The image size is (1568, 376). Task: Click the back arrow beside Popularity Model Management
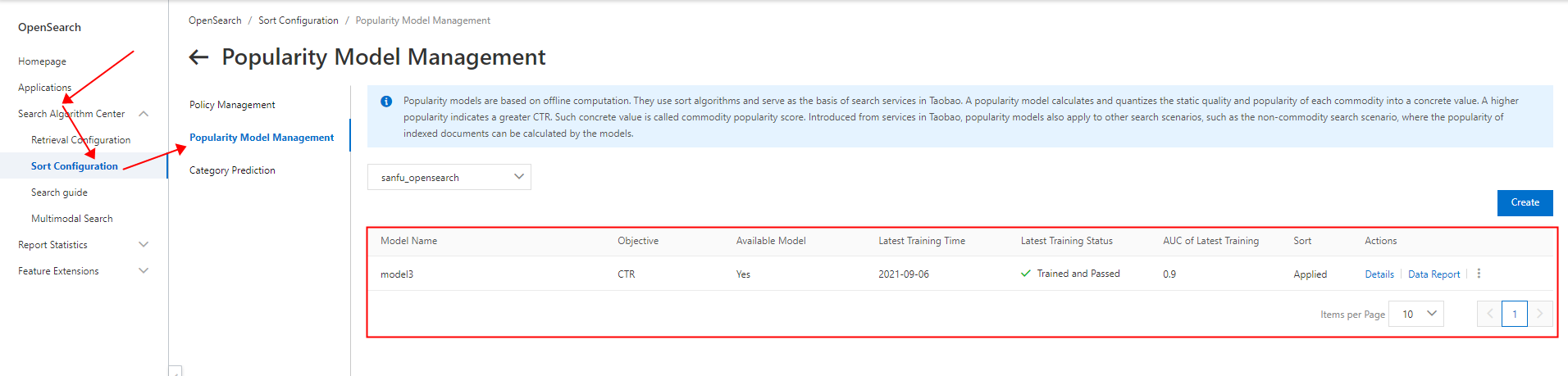198,57
